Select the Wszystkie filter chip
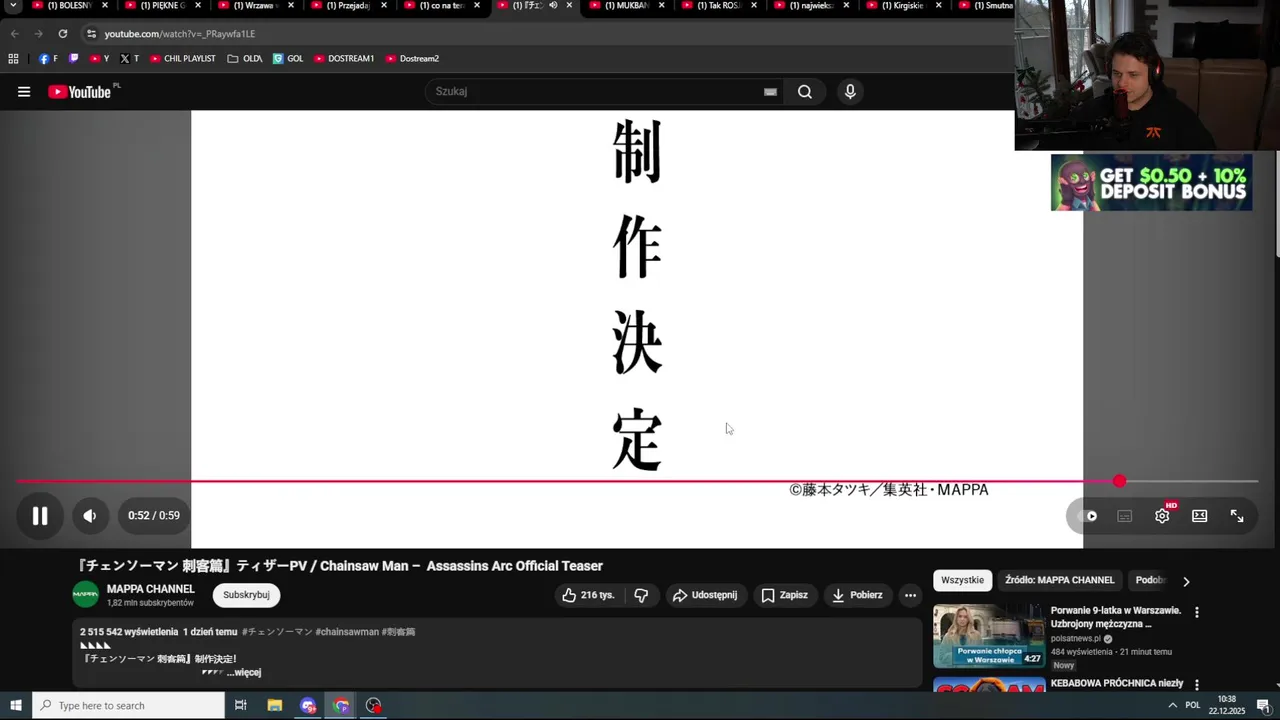This screenshot has width=1280, height=720. click(x=963, y=580)
